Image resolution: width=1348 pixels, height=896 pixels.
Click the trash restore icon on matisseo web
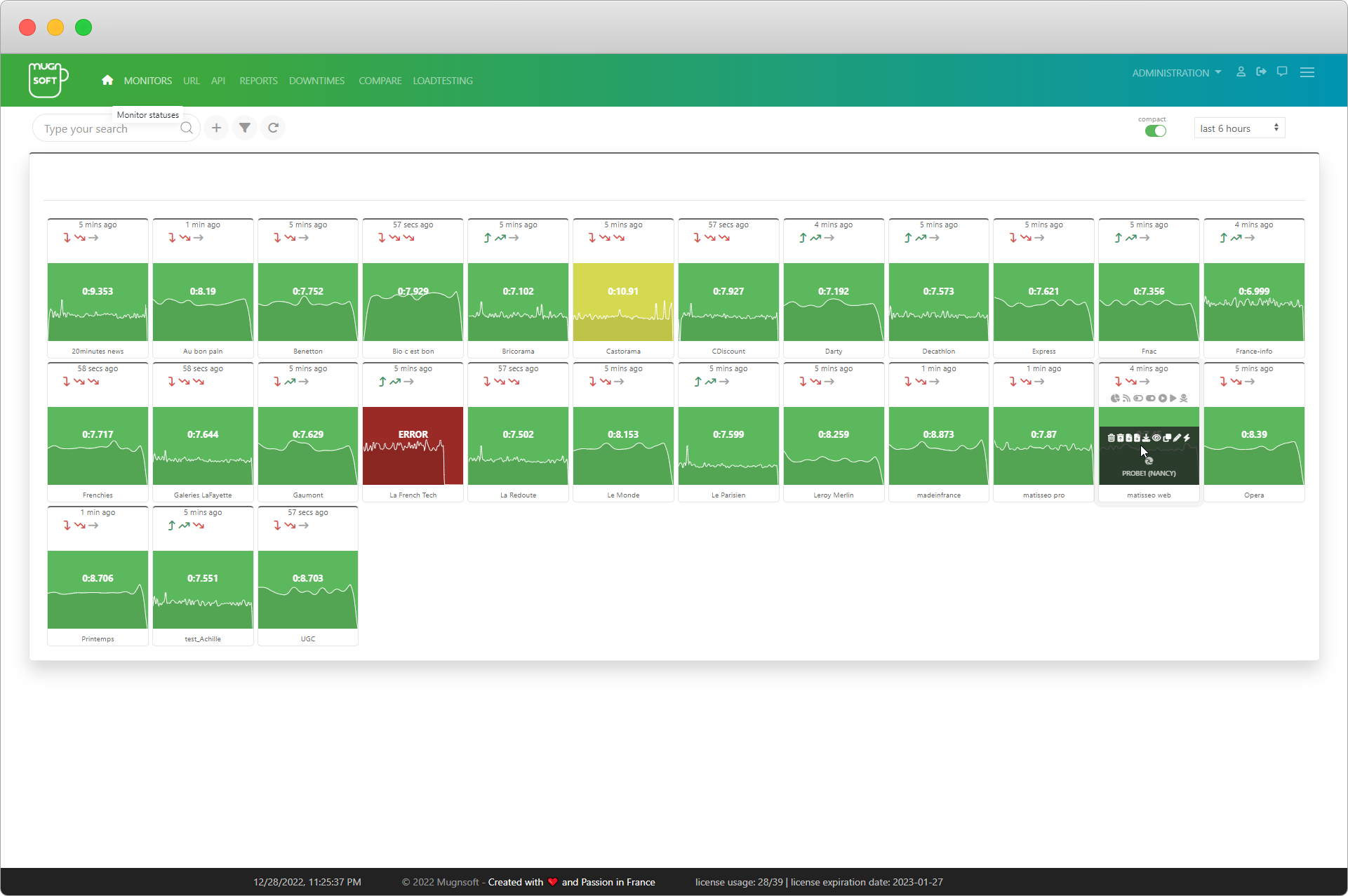(1121, 438)
